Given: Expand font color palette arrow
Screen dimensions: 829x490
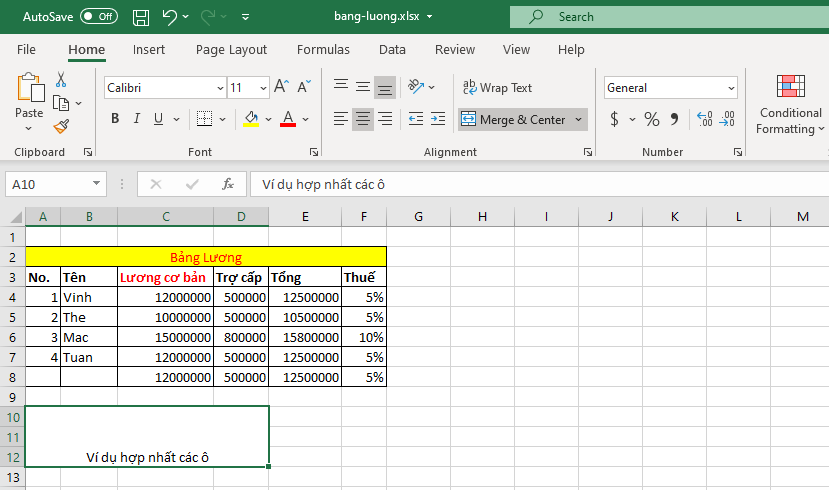Looking at the screenshot, I should point(306,119).
